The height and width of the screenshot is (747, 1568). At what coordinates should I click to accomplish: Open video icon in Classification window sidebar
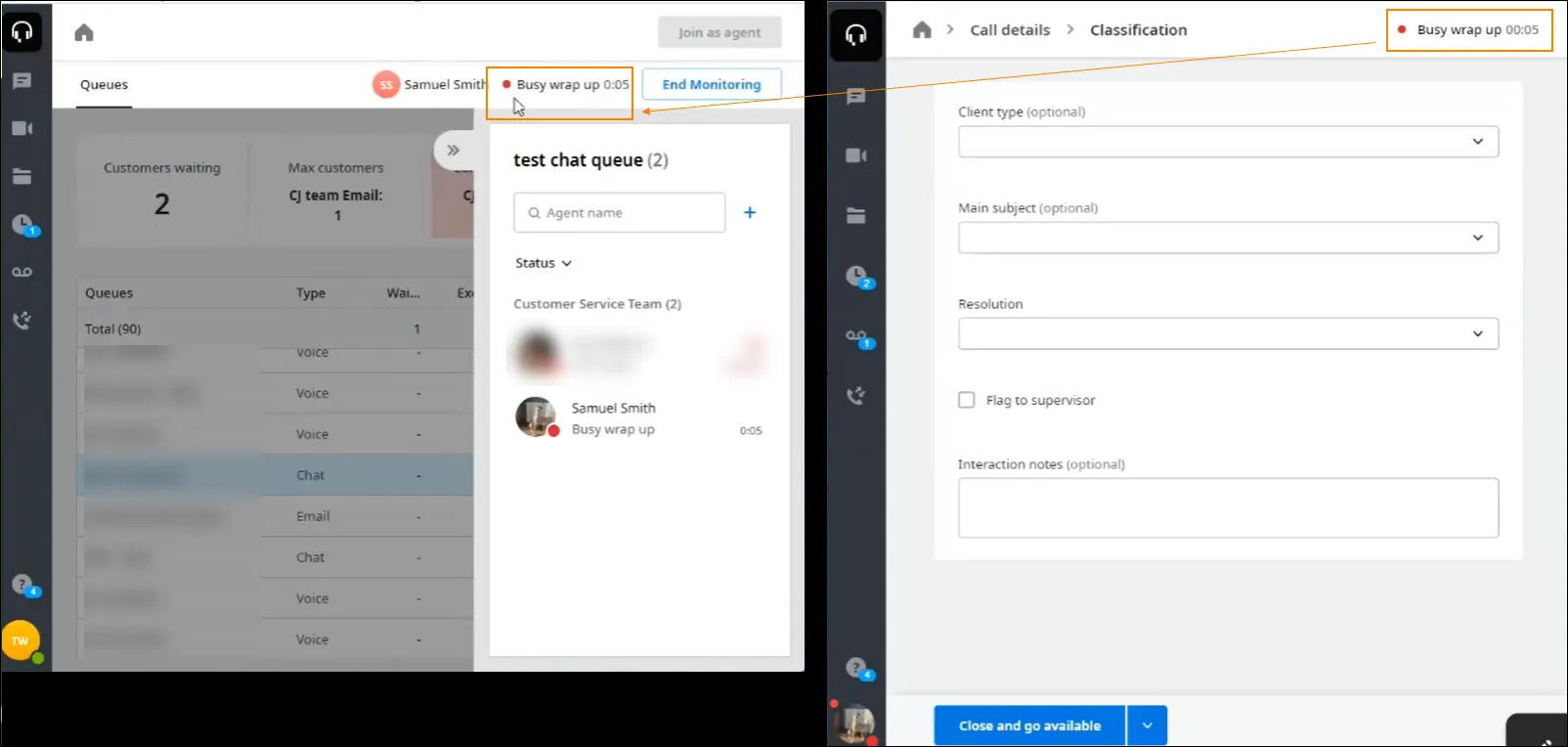point(855,155)
